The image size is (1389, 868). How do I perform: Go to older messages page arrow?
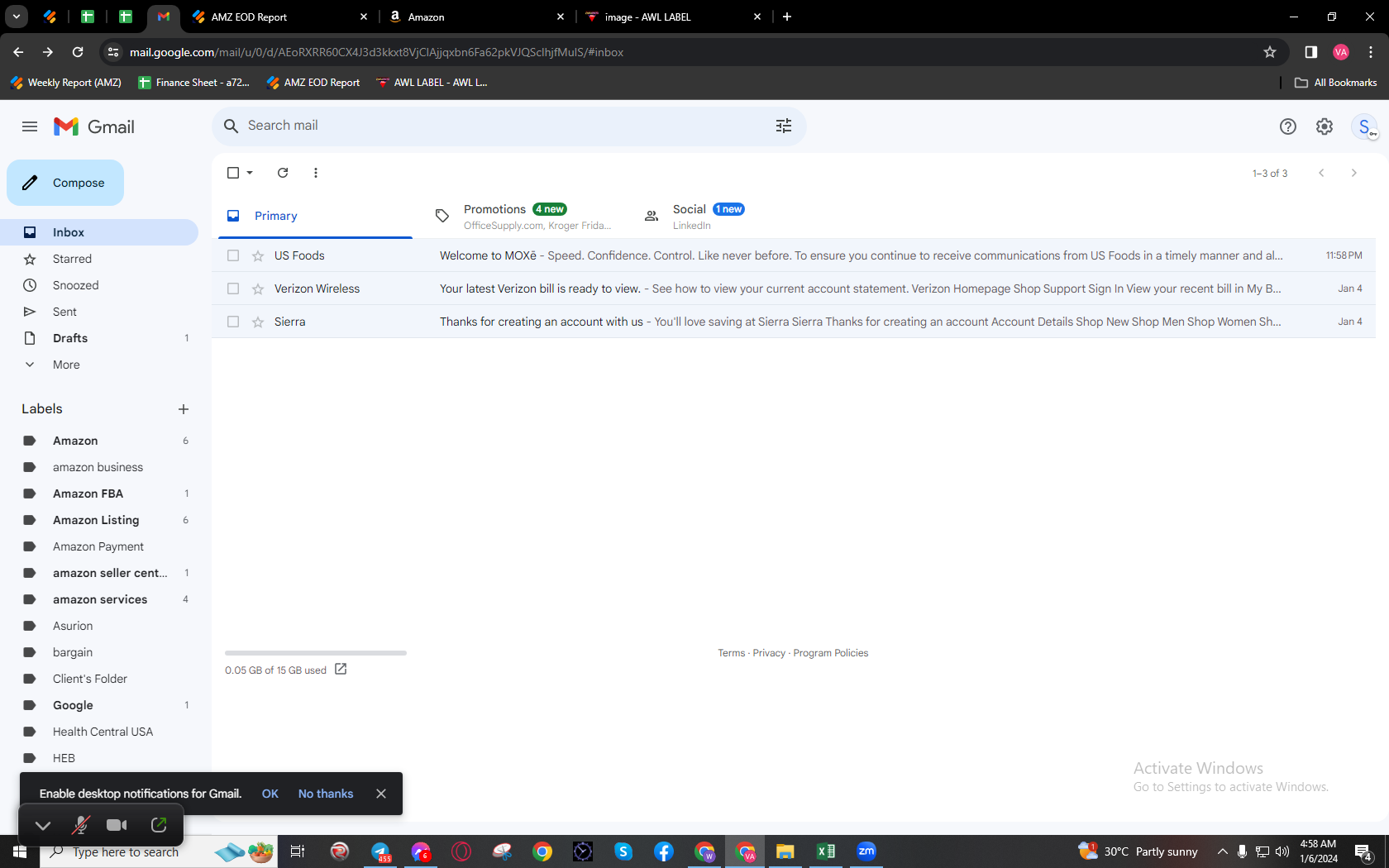[1353, 173]
